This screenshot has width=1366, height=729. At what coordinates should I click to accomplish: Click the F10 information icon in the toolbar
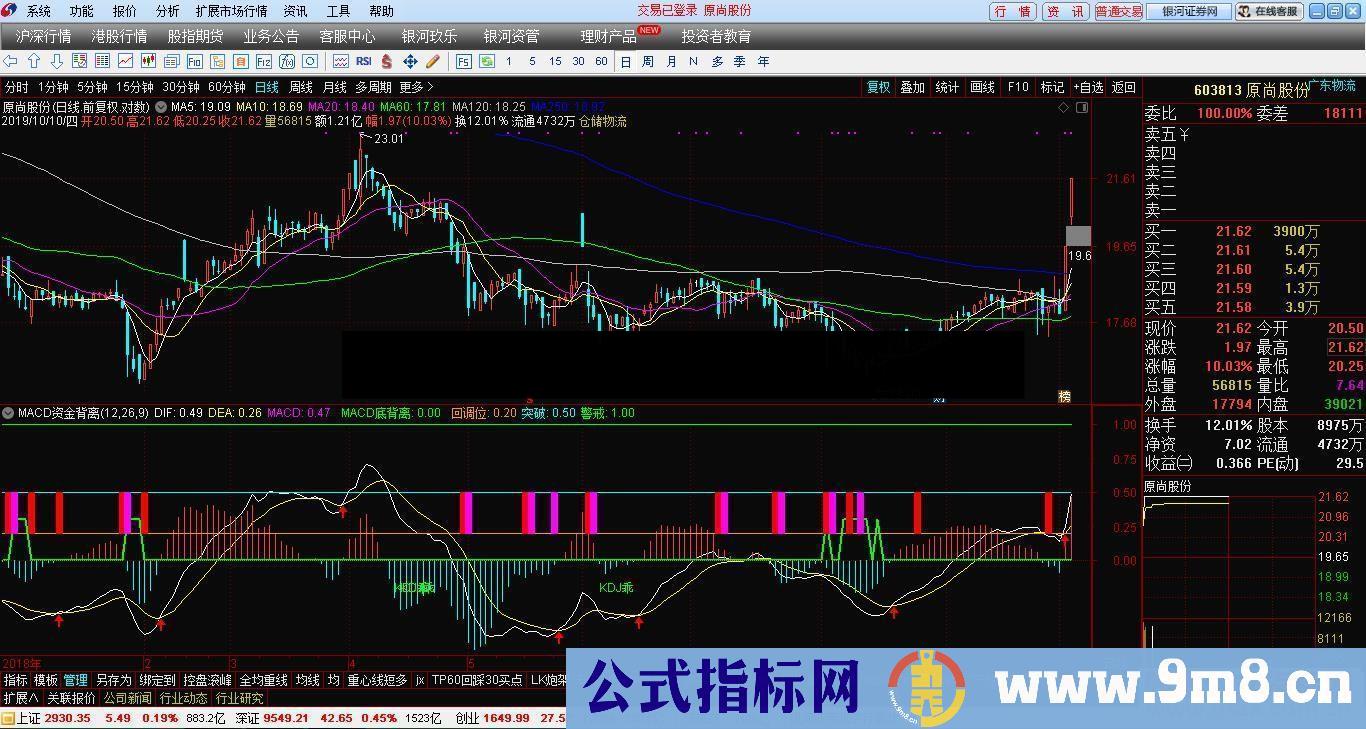tap(1018, 87)
